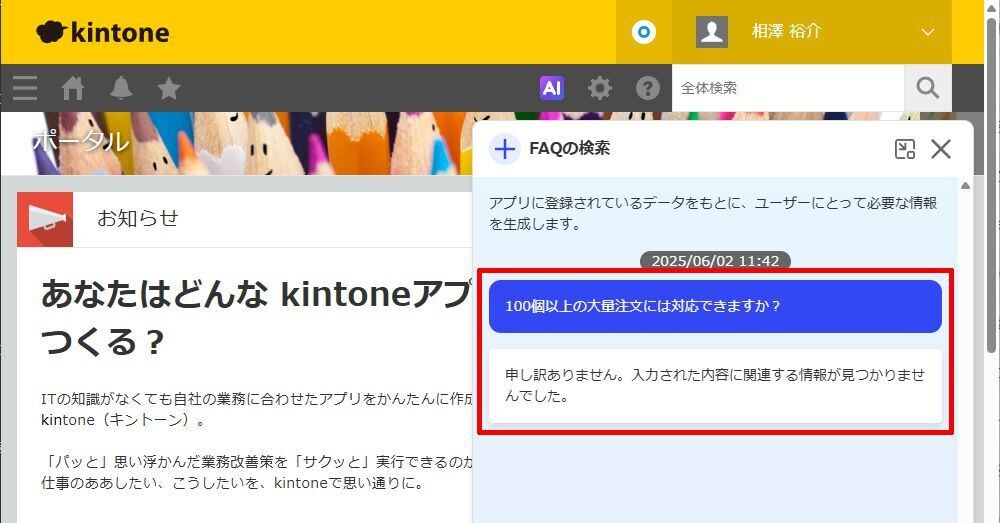The image size is (1000, 523).
Task: Click the user name 相澤 裕介
Action: click(x=786, y=31)
